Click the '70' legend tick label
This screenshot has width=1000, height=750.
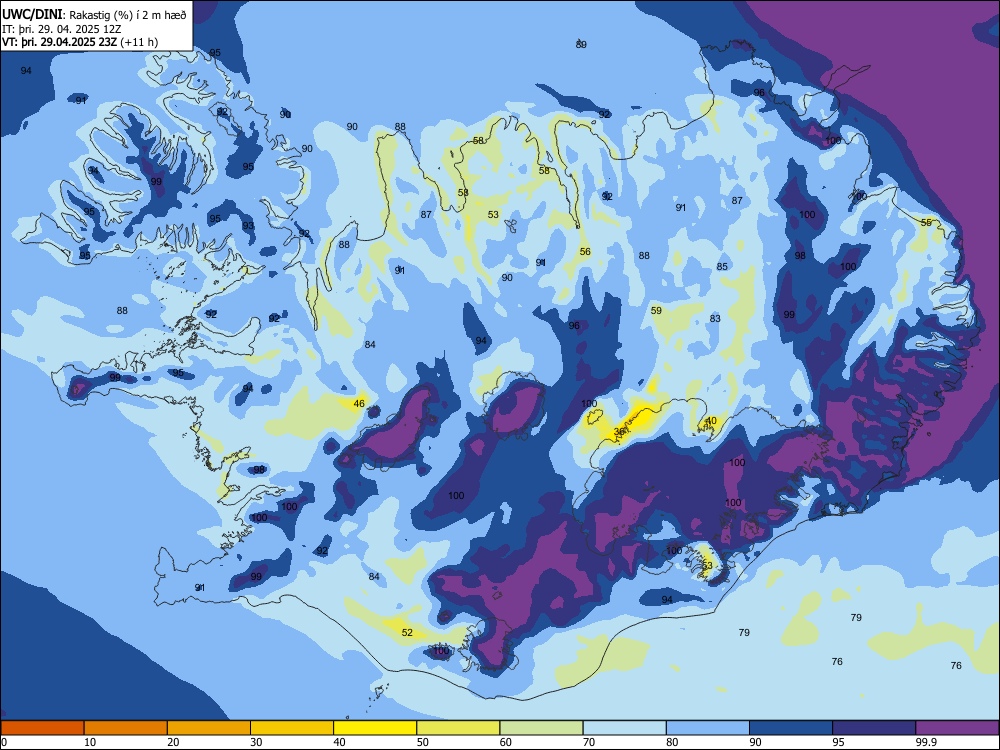589,742
